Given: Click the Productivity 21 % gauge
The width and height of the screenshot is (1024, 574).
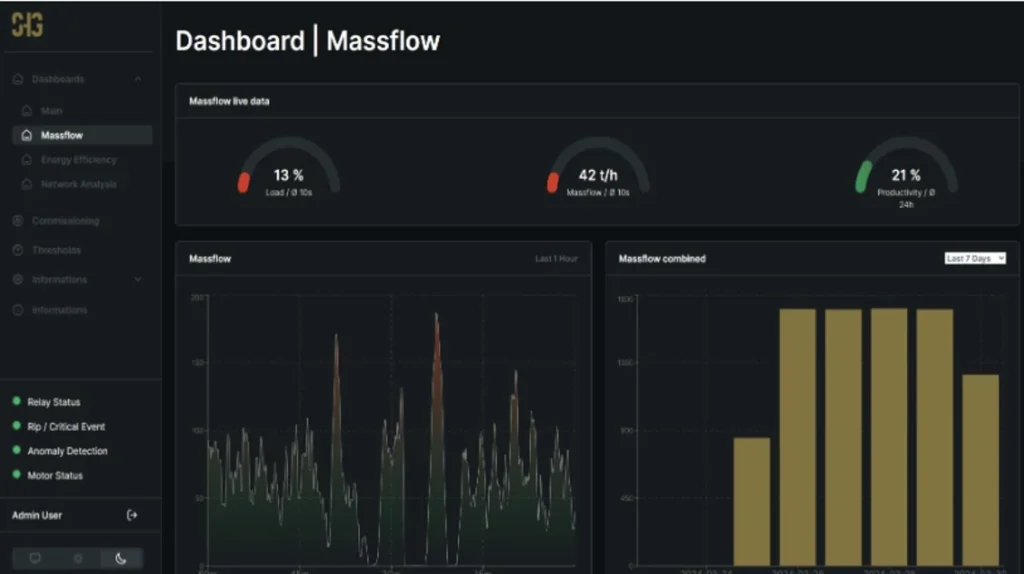Looking at the screenshot, I should pyautogui.click(x=905, y=172).
